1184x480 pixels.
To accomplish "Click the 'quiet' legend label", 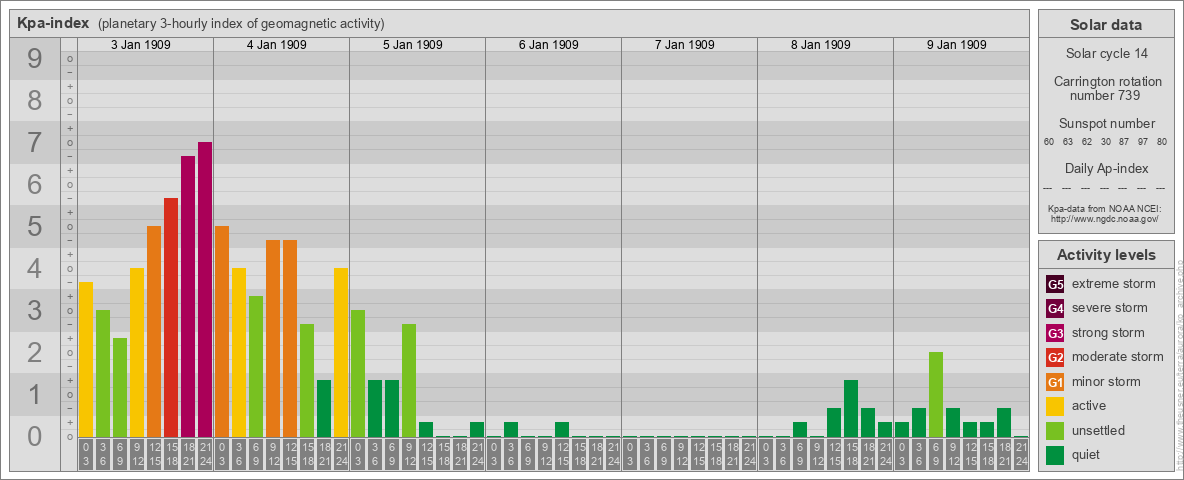I will click(x=1086, y=454).
